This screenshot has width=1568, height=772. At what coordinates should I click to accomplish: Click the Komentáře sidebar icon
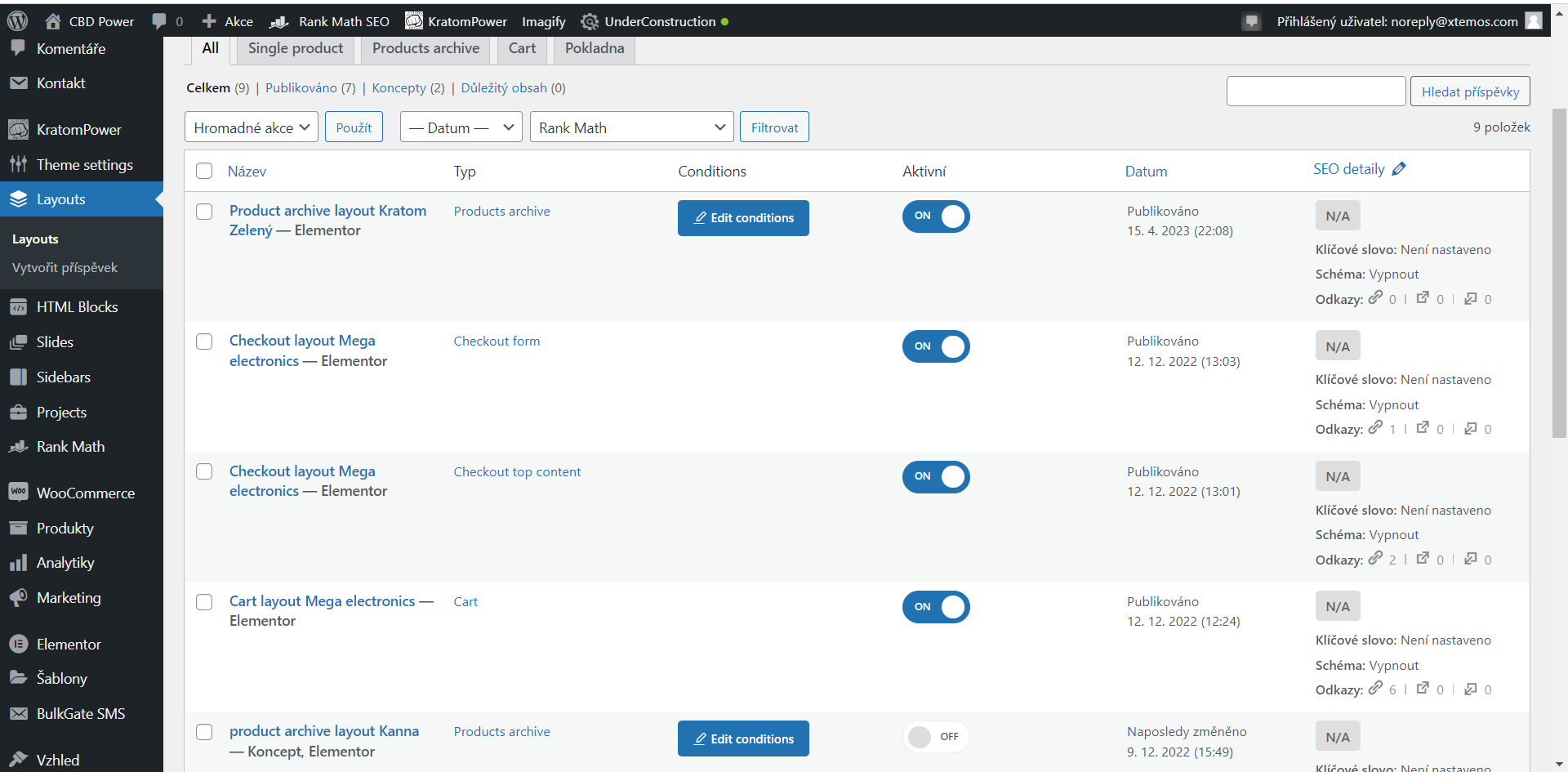(x=18, y=48)
